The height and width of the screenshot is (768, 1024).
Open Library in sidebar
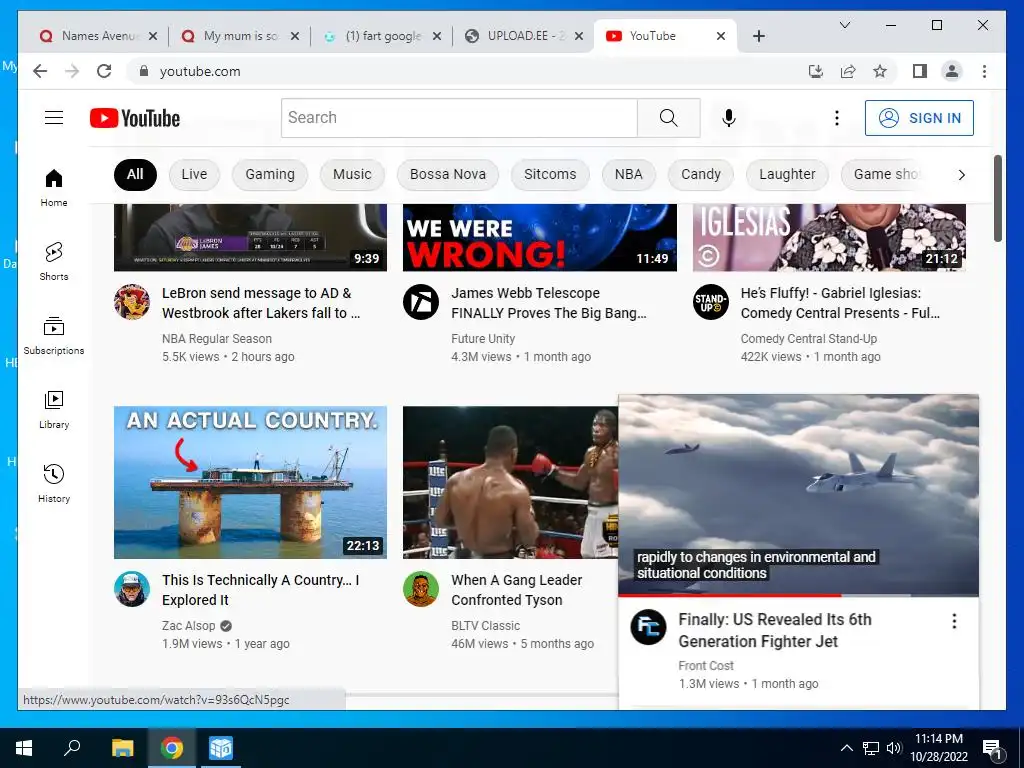(54, 409)
